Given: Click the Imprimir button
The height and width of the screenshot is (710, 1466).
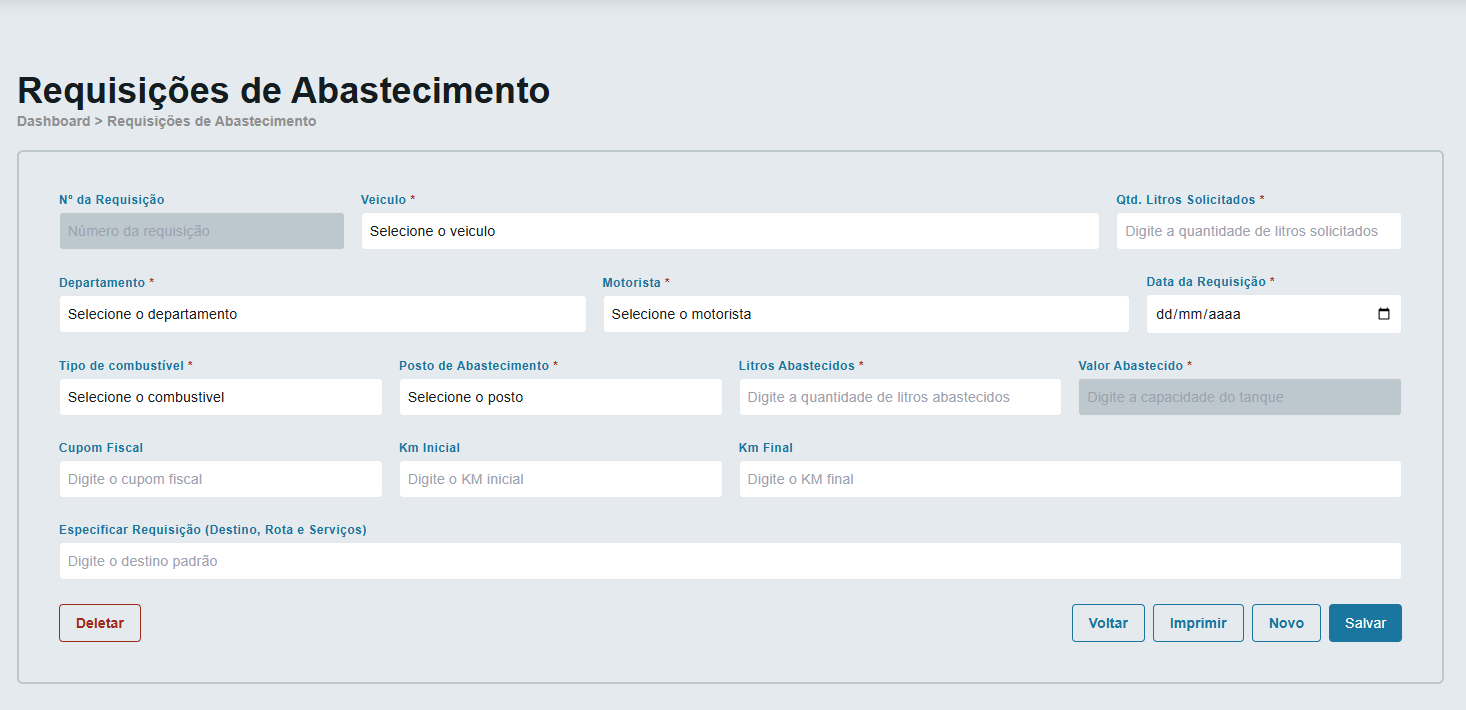Looking at the screenshot, I should tap(1197, 623).
